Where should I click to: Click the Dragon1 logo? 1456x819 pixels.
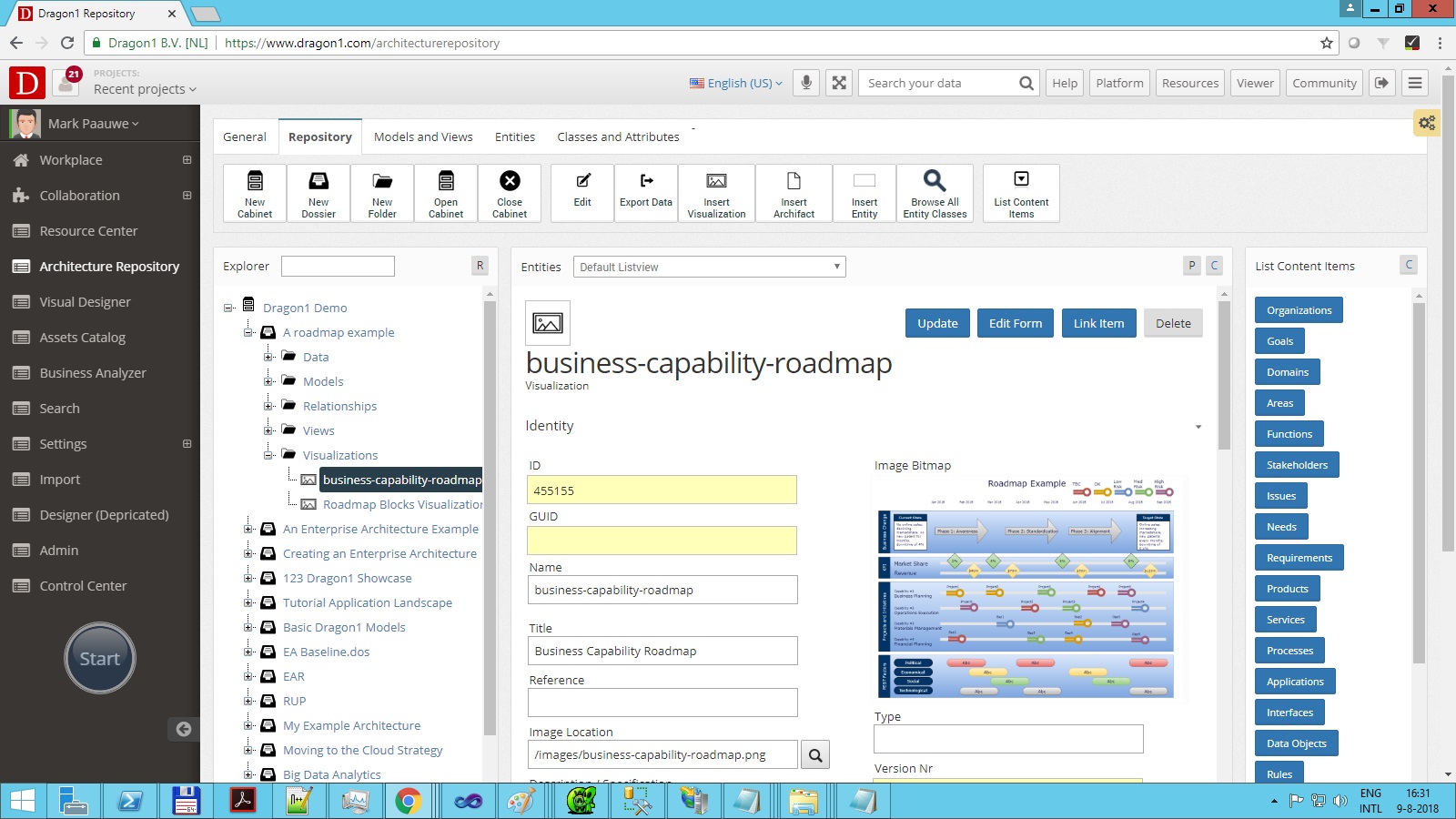pos(27,83)
